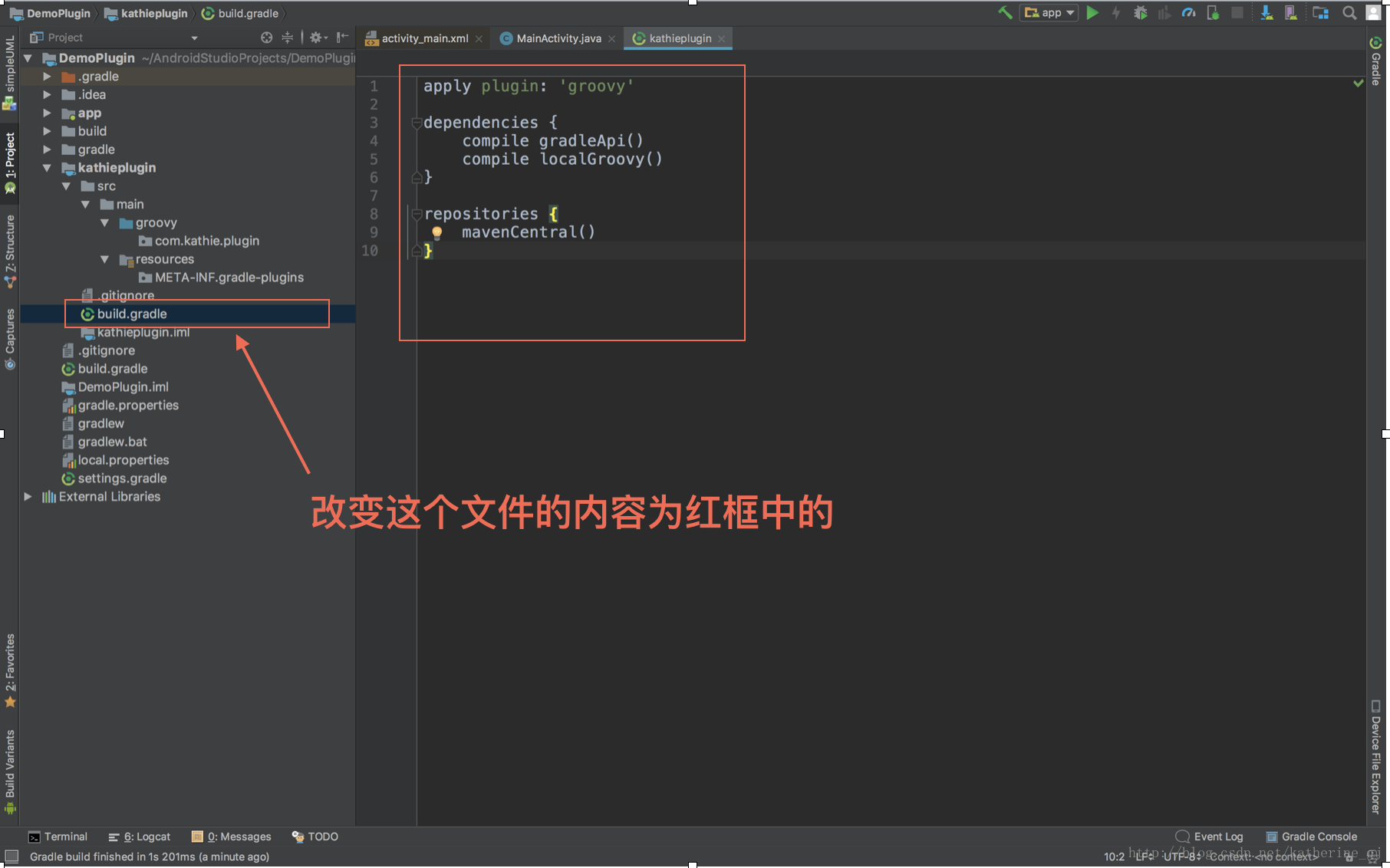This screenshot has height=868, width=1390.
Task: Click the Scroll from Source target icon
Action: (x=266, y=38)
